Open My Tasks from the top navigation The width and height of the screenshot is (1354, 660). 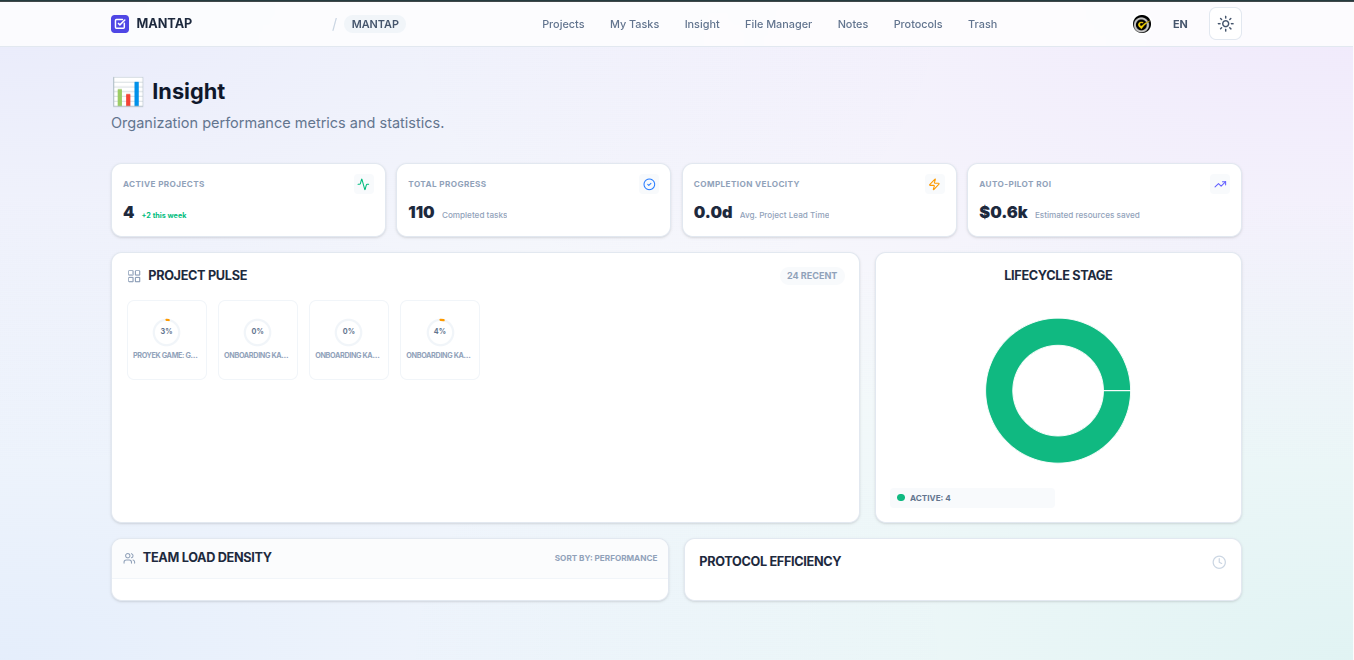click(x=634, y=24)
